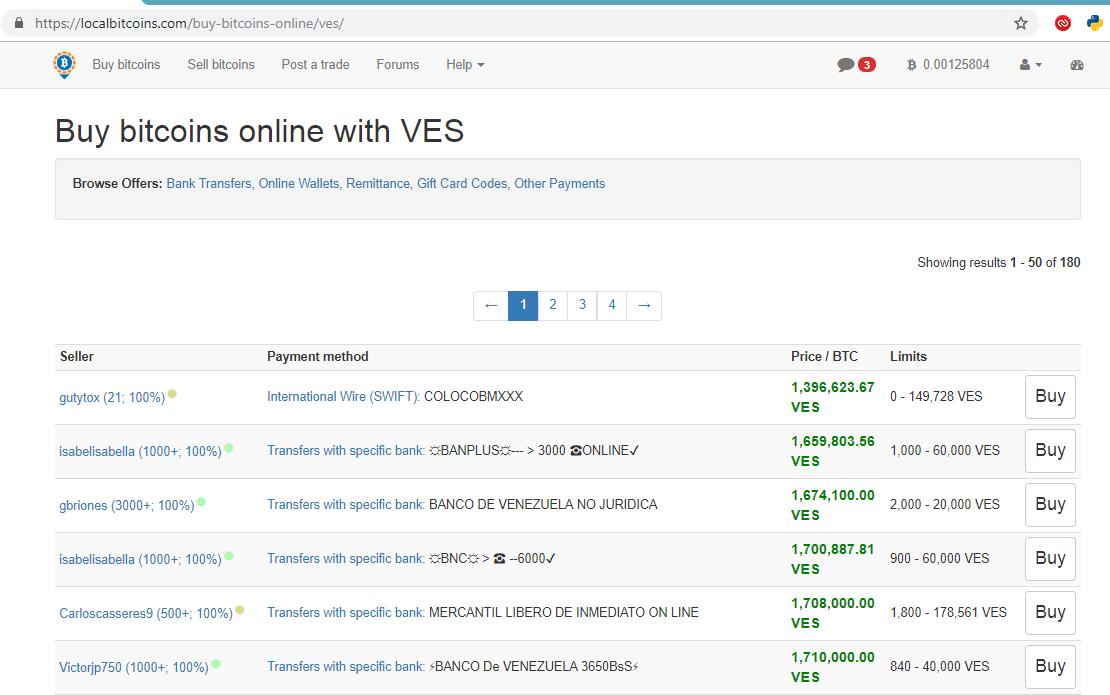Image resolution: width=1110 pixels, height=695 pixels.
Task: Click Showing results 1 - 50 of 180 text
Action: tap(999, 263)
